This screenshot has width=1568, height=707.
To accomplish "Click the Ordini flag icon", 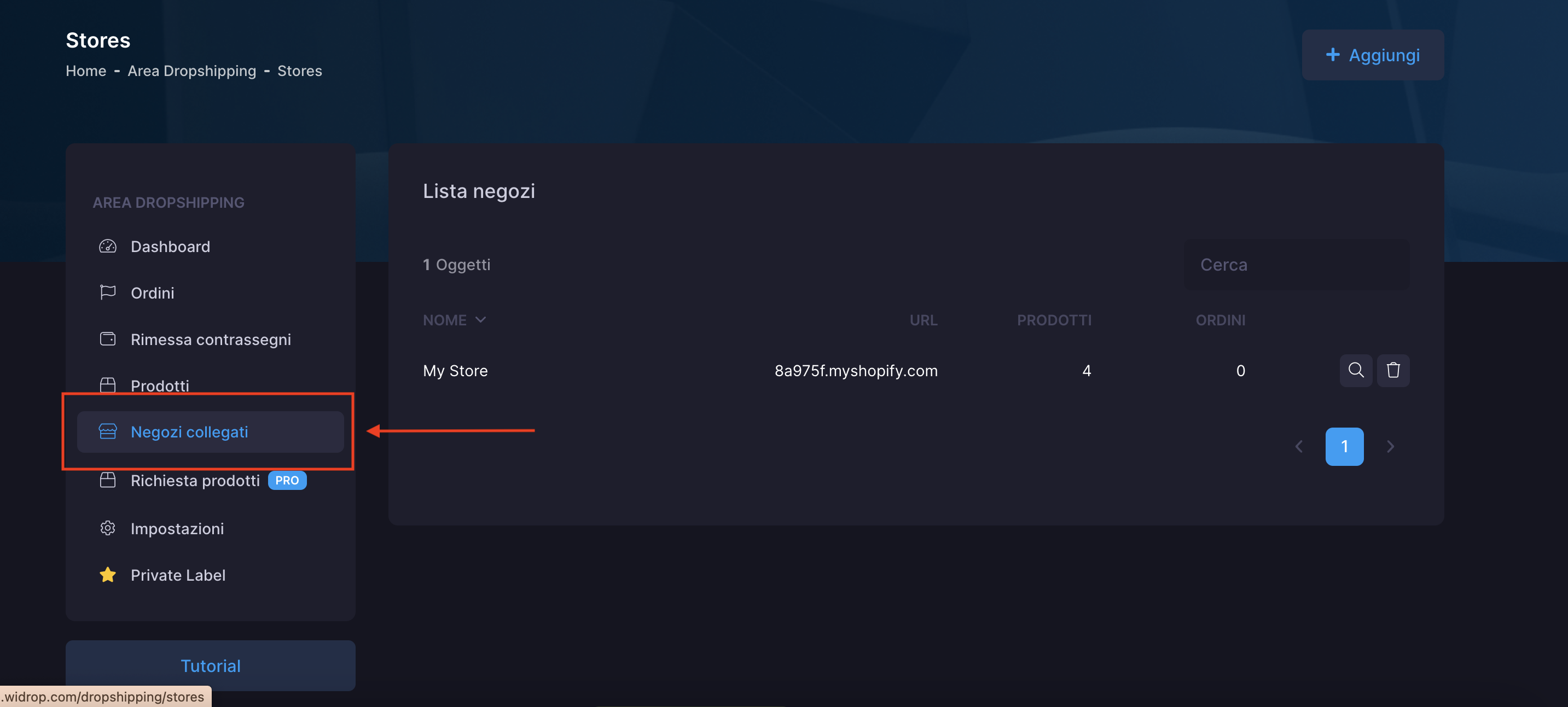I will coord(108,293).
